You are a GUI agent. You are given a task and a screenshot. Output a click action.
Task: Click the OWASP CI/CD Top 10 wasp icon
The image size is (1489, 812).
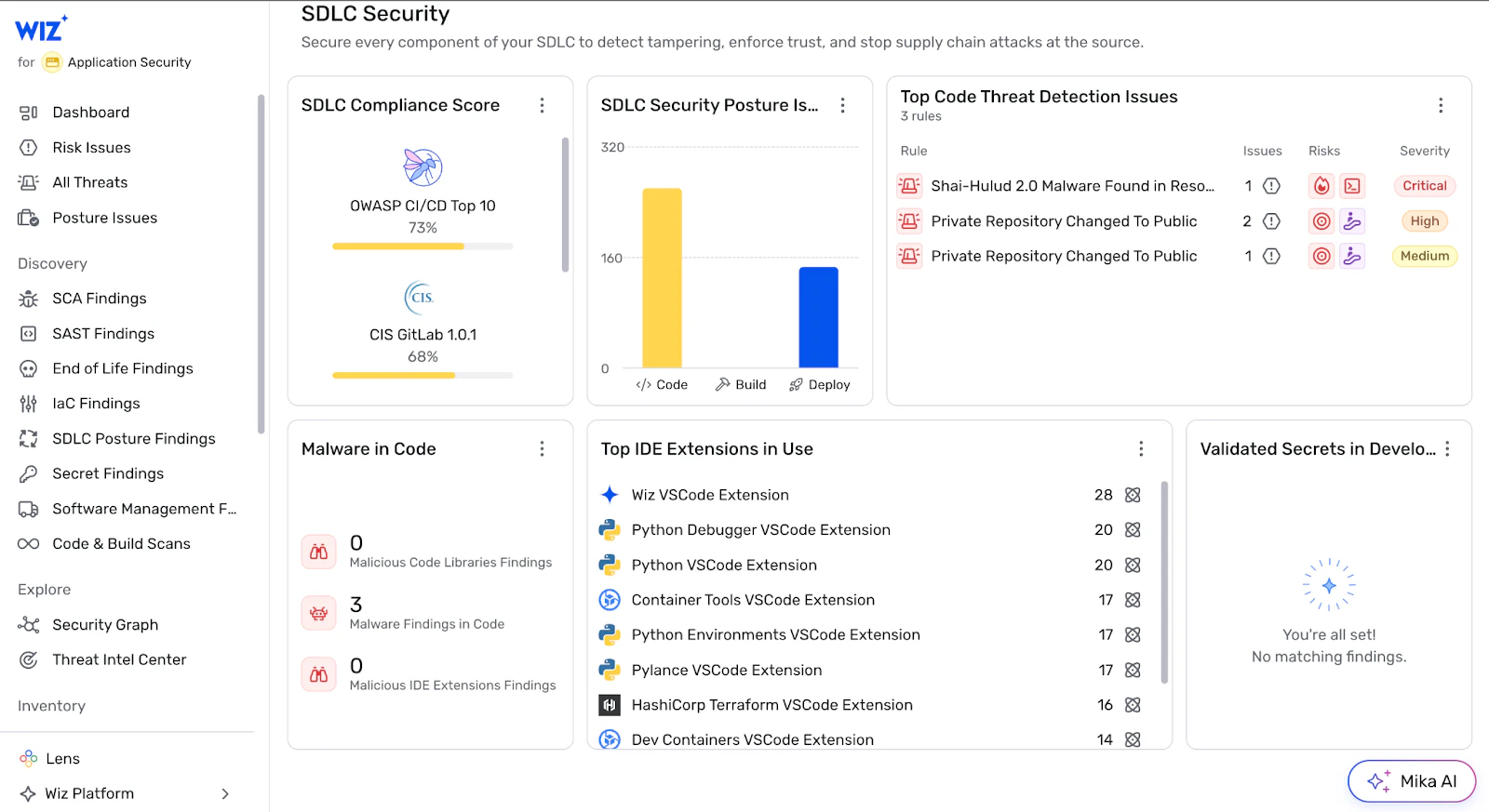pos(423,167)
